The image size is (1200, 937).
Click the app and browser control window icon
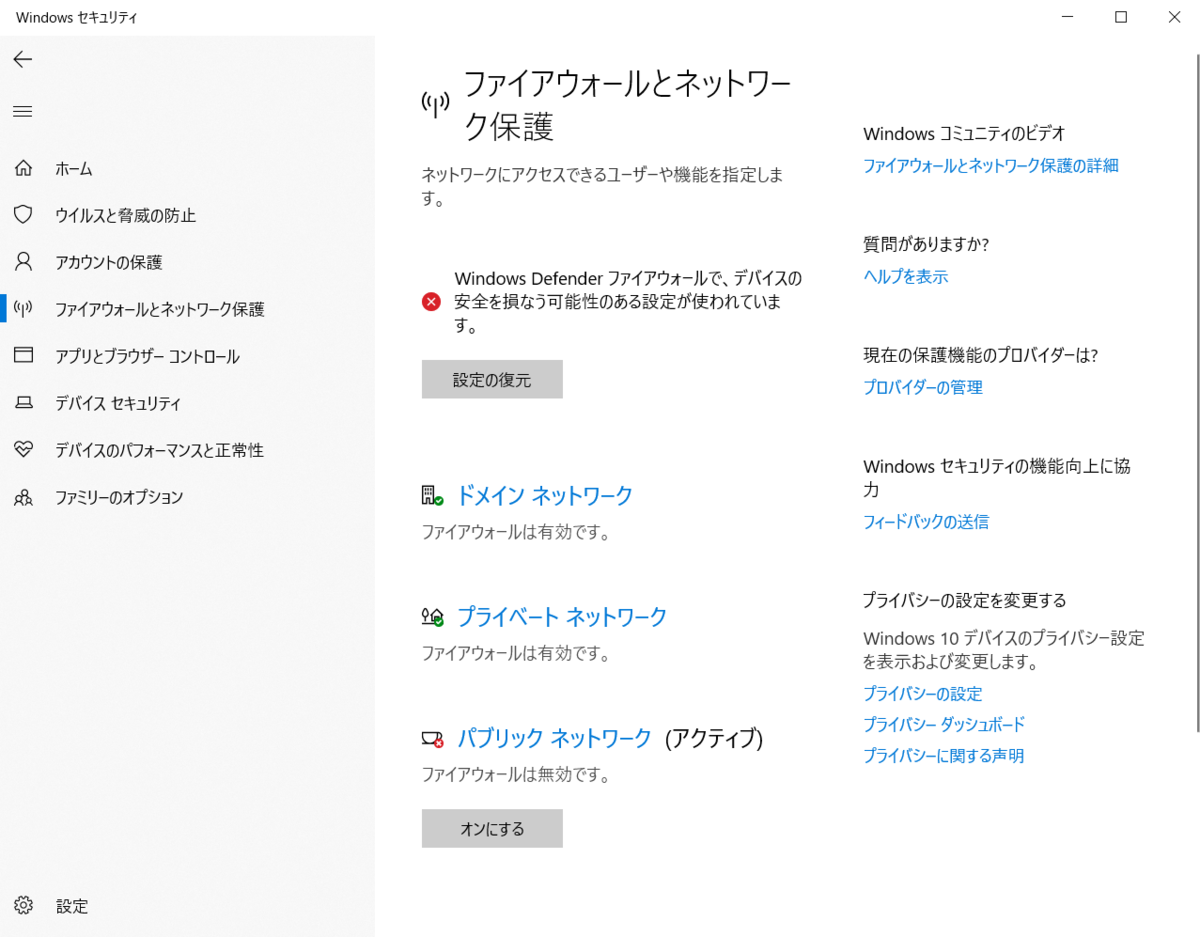coord(23,356)
